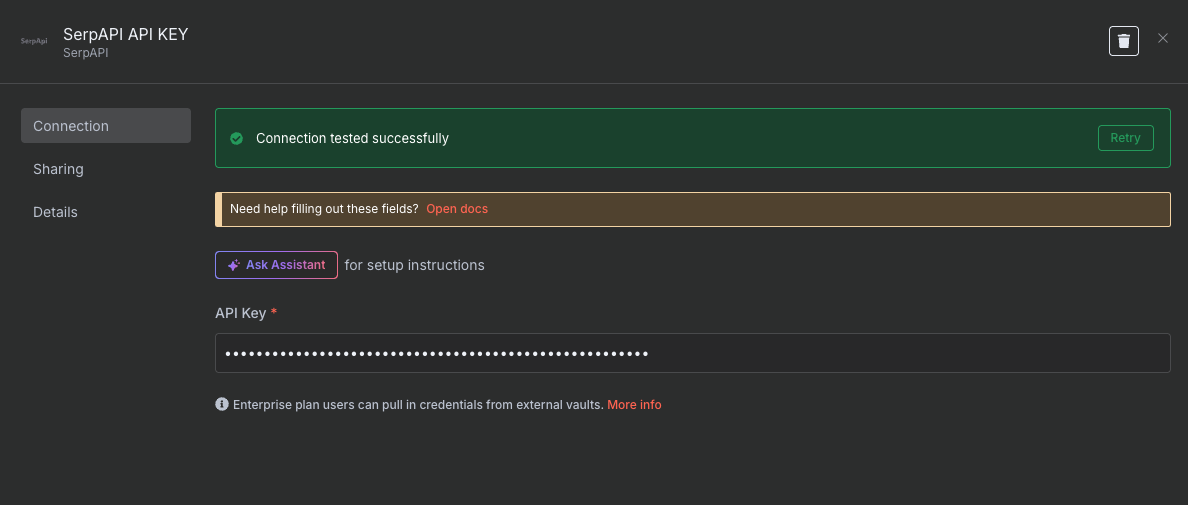Click the SerpAPI subtitle under title
Screen dimensions: 1188x505
(x=86, y=54)
